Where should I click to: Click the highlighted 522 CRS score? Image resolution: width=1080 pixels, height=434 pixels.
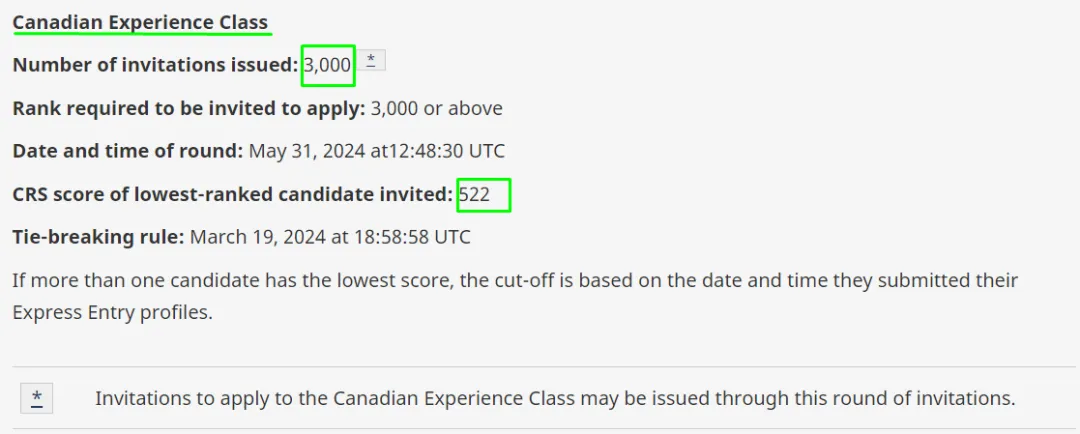tap(475, 194)
